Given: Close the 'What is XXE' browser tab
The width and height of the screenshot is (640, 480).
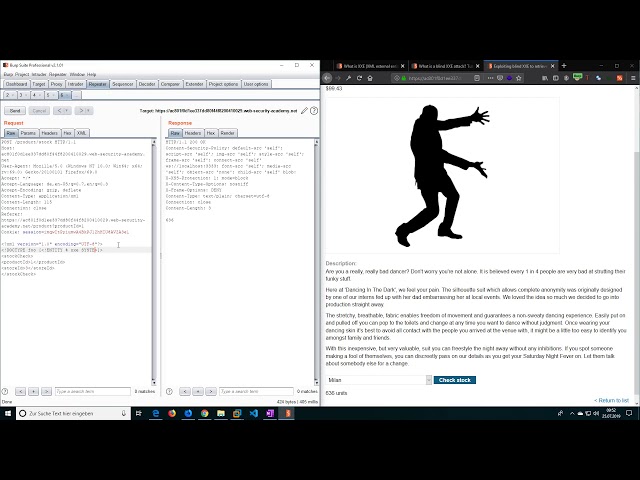Looking at the screenshot, I should 403,66.
